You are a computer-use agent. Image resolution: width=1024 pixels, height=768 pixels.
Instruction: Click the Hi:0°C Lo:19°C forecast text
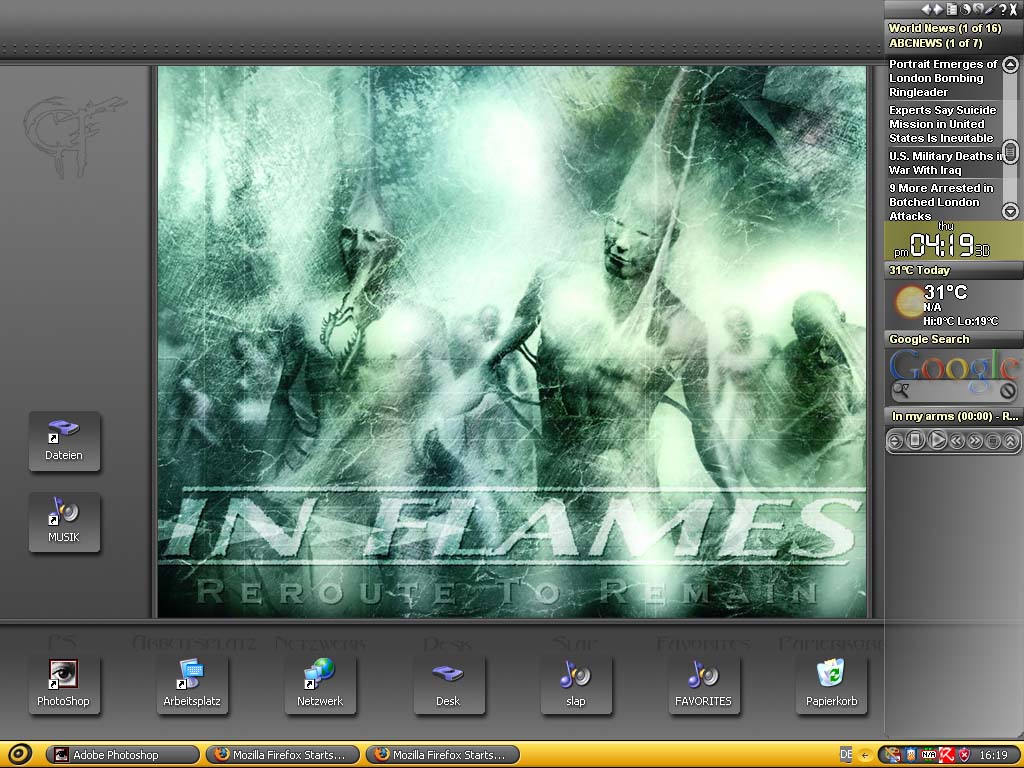coord(960,321)
